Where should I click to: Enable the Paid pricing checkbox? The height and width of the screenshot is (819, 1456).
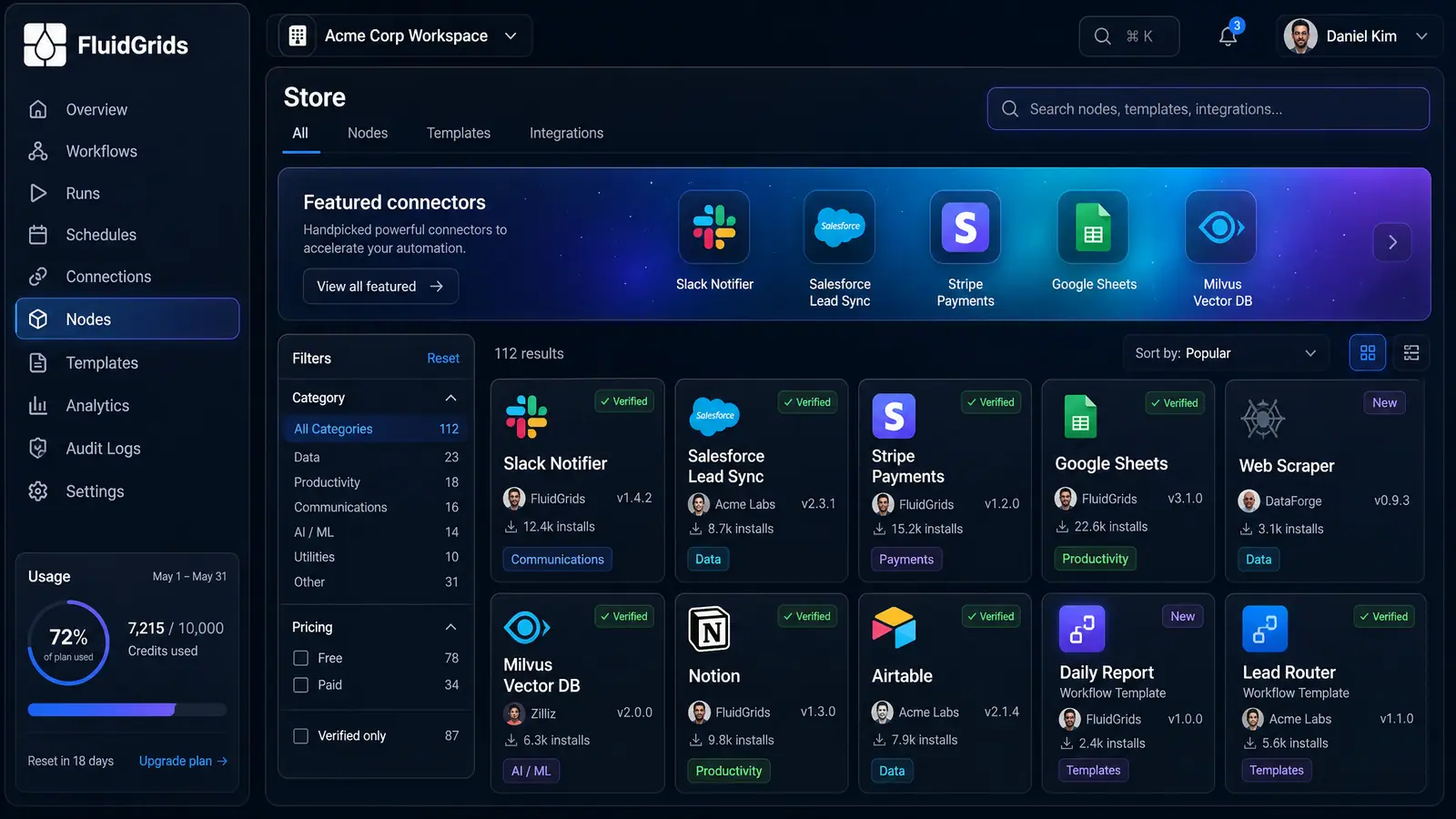301,684
